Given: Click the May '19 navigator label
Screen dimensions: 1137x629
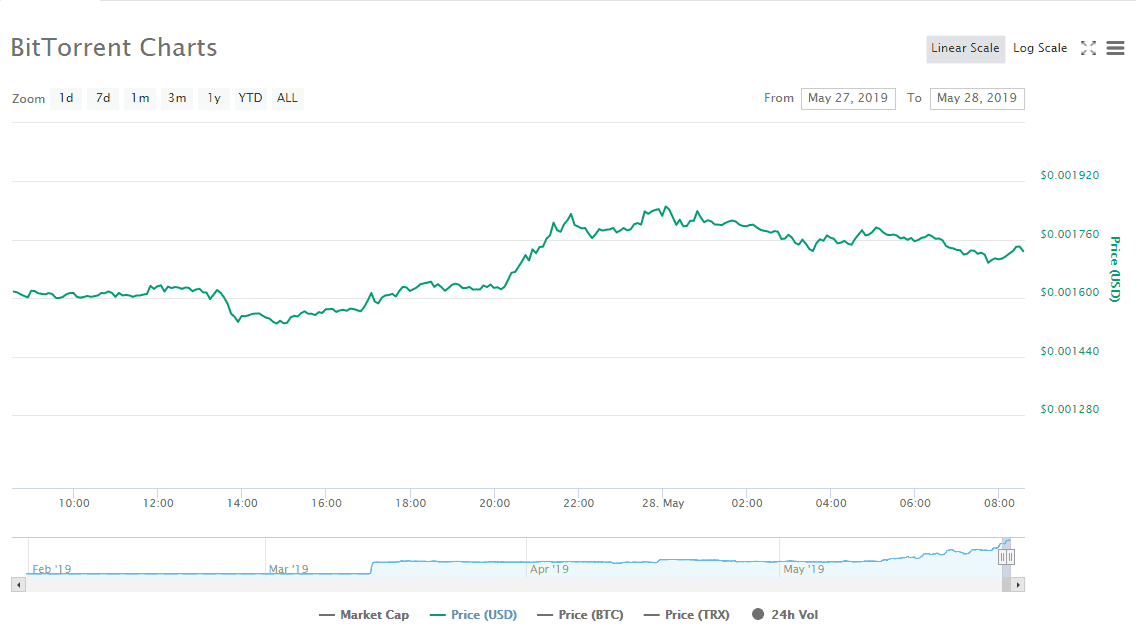Looking at the screenshot, I should coord(803,570).
